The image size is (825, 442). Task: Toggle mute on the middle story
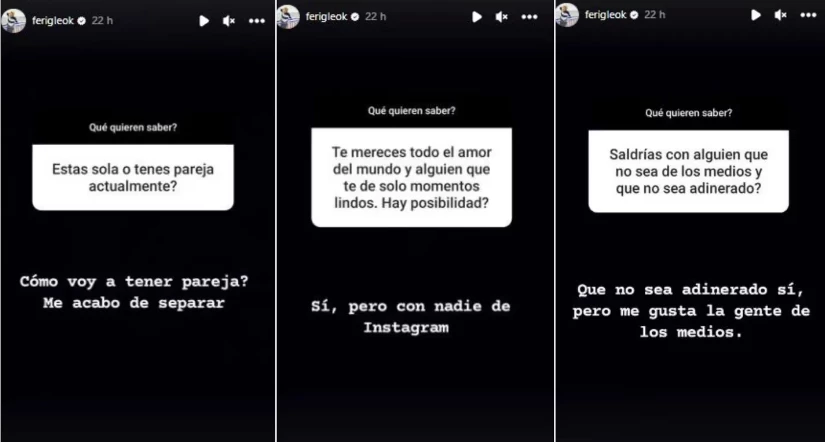click(x=502, y=17)
